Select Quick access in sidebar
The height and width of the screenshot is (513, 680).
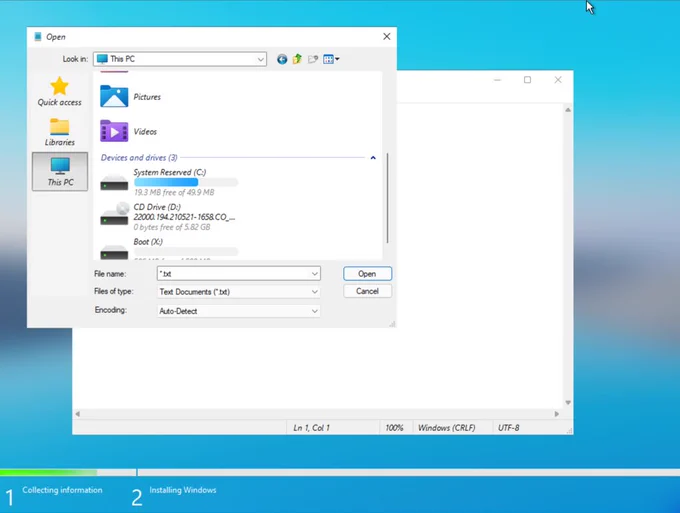[59, 91]
